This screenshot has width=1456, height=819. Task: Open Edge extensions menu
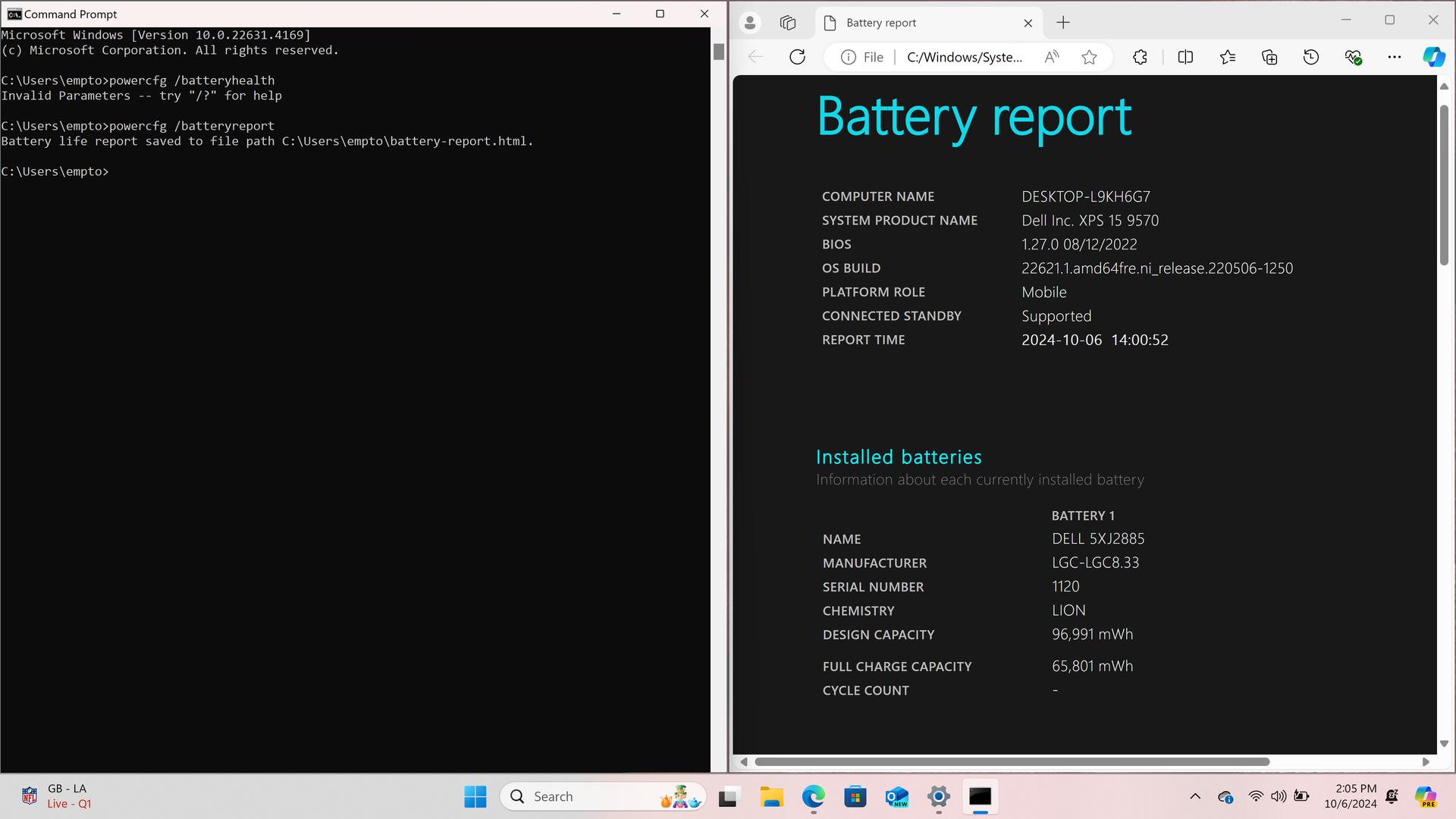1140,57
